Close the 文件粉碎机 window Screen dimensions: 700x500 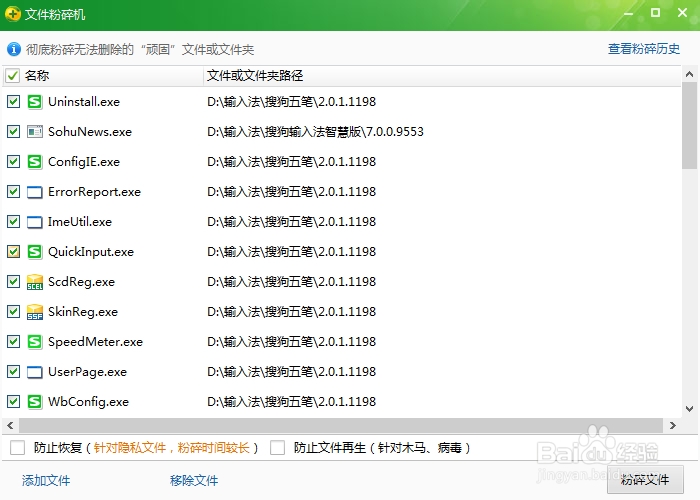pos(682,12)
